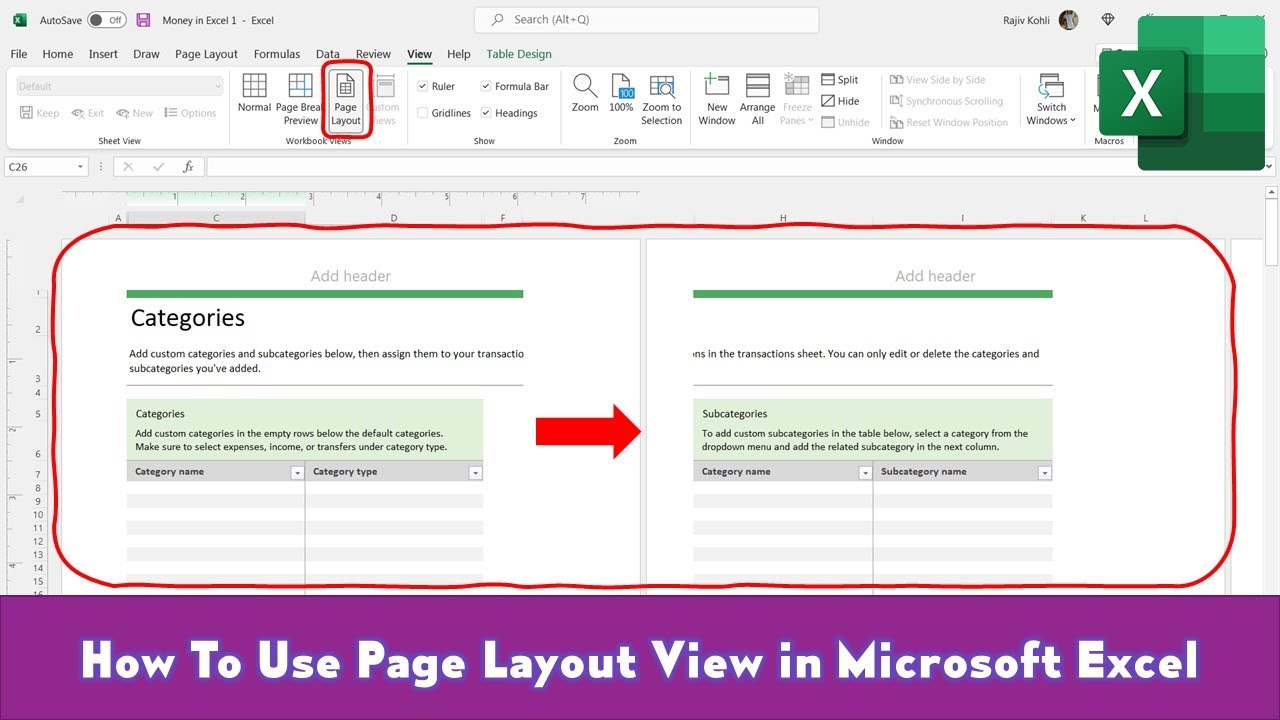
Task: Click the Unhide window button
Action: click(845, 122)
